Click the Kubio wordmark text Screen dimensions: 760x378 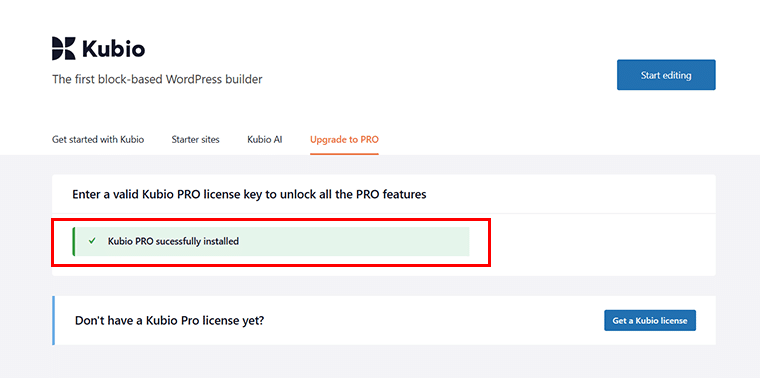point(114,49)
